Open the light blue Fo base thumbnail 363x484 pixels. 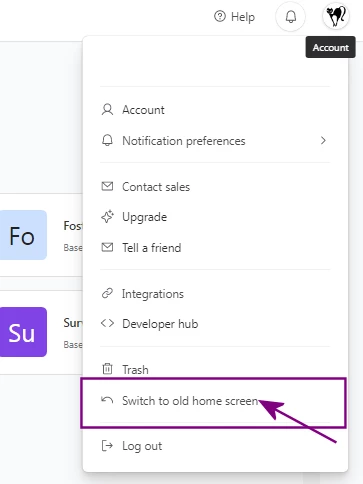coord(23,235)
